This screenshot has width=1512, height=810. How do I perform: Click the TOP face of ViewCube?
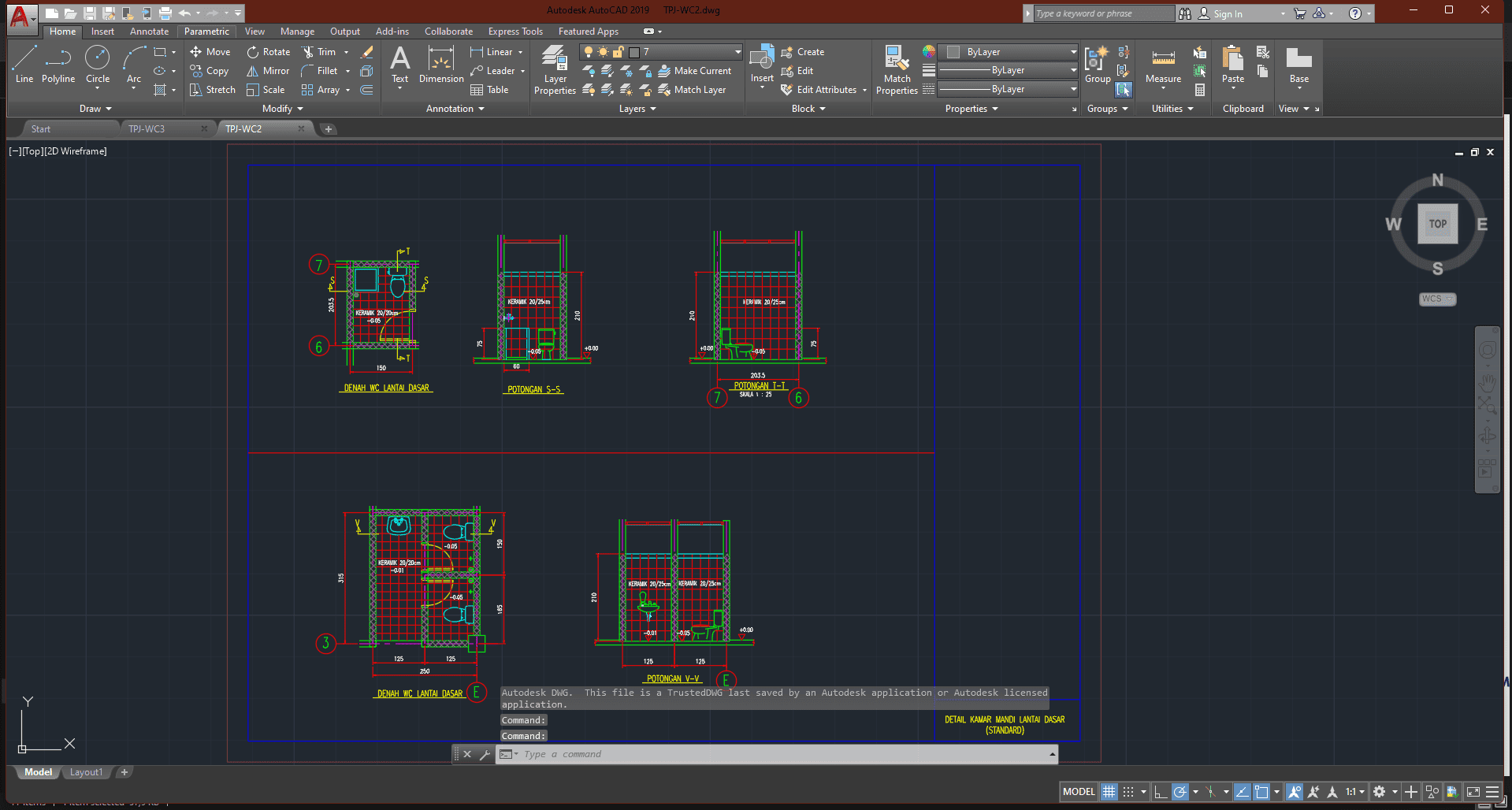coord(1437,224)
